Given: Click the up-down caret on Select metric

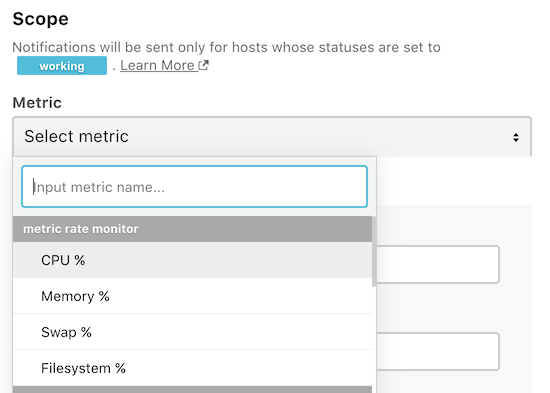Looking at the screenshot, I should point(515,137).
